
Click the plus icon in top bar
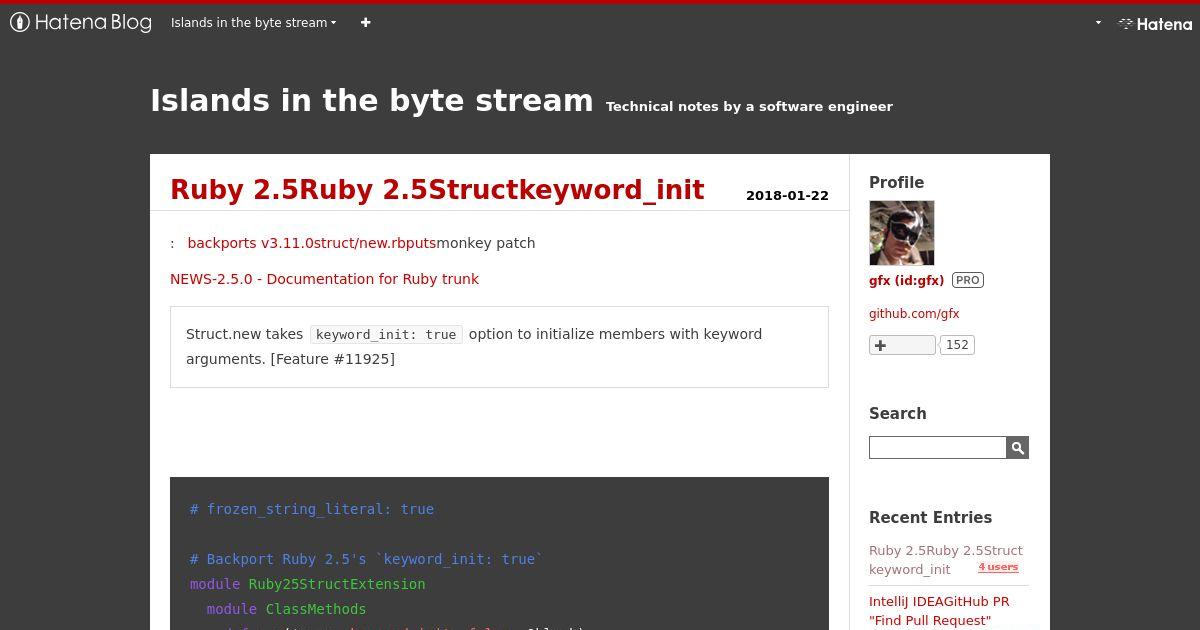tap(365, 22)
